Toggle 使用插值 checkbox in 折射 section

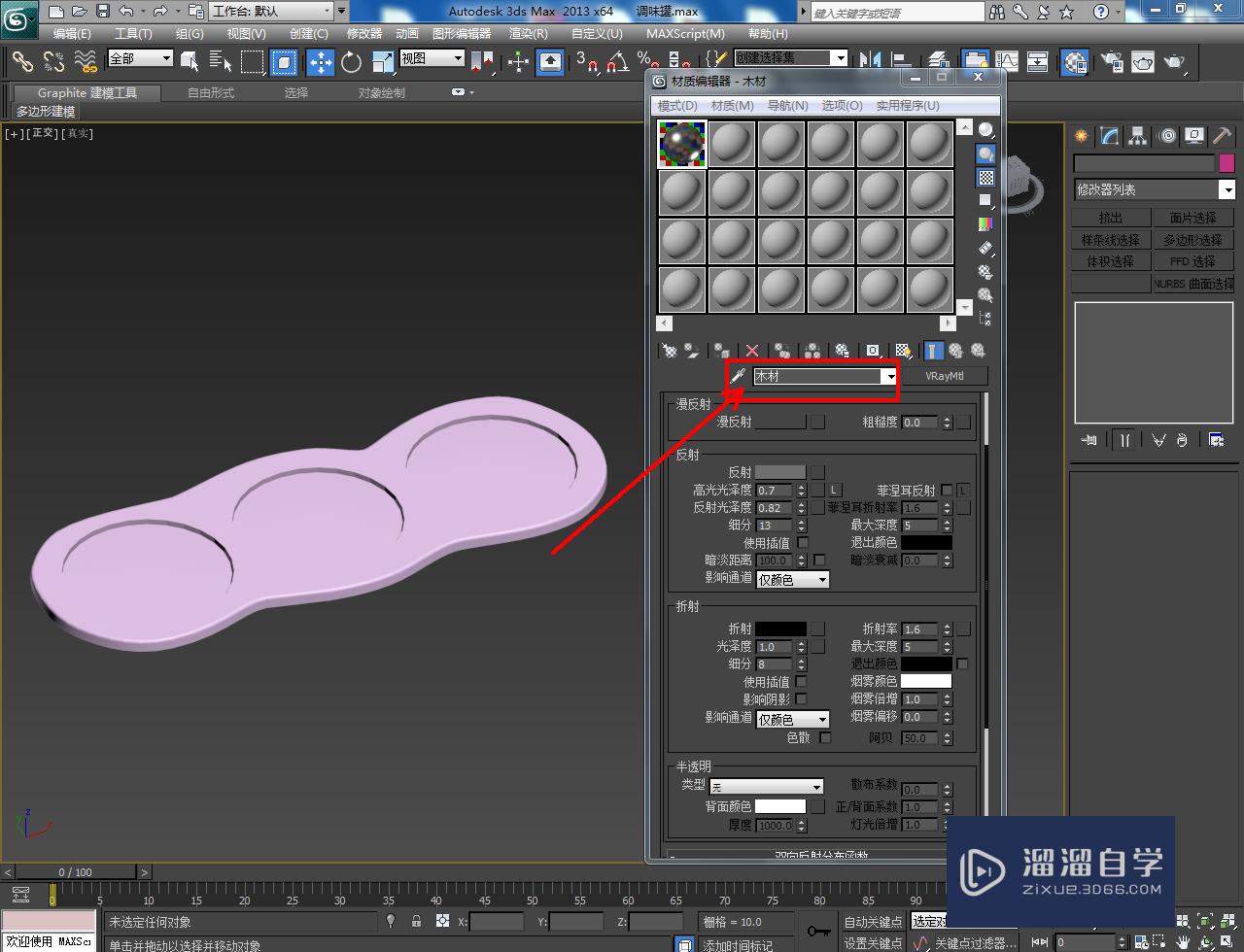pyautogui.click(x=802, y=682)
